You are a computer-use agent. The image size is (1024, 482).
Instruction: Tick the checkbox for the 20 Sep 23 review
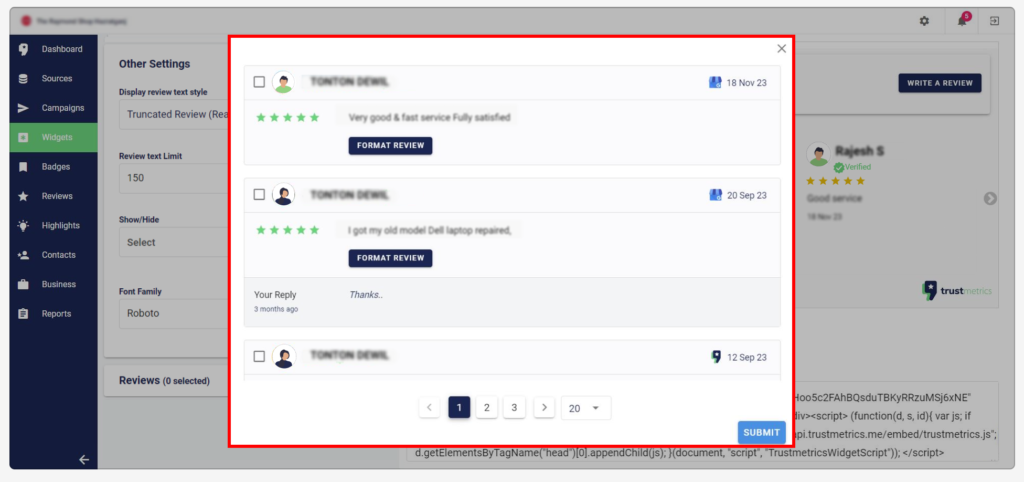pyautogui.click(x=259, y=195)
